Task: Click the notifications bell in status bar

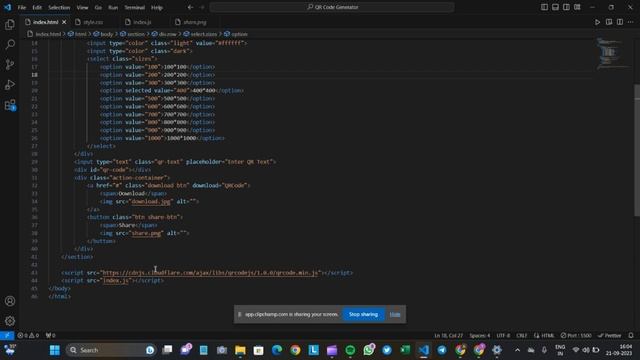Action: tap(631, 336)
